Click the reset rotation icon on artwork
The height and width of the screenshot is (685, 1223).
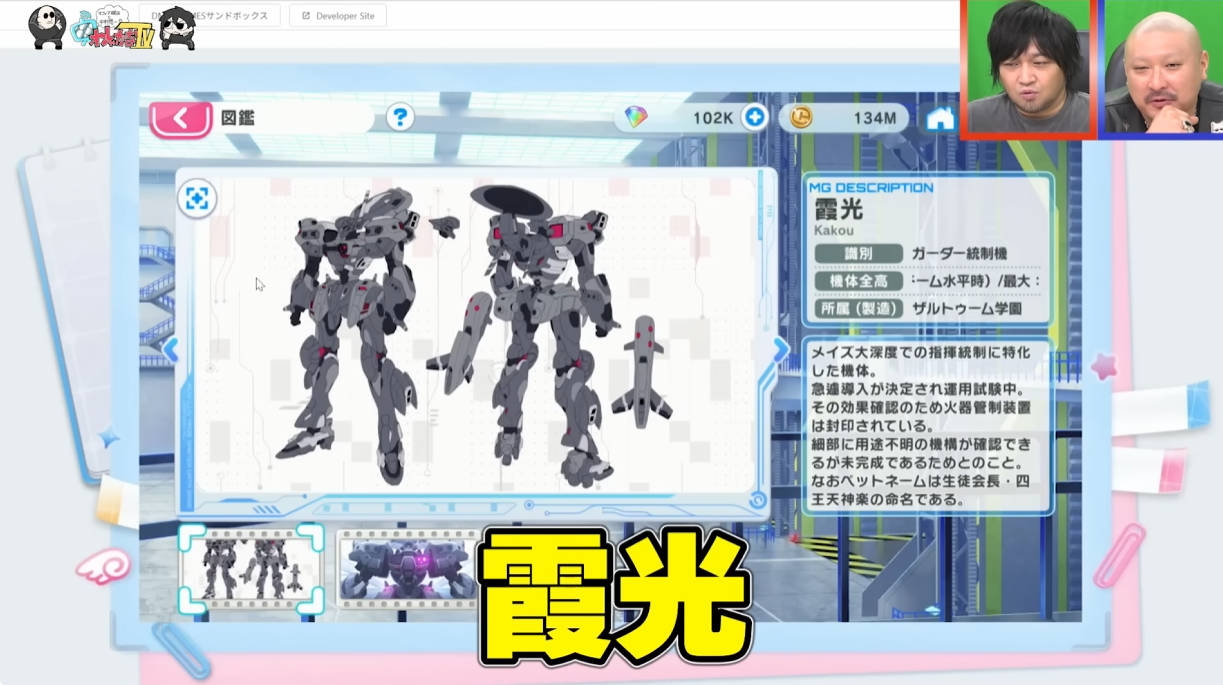757,499
